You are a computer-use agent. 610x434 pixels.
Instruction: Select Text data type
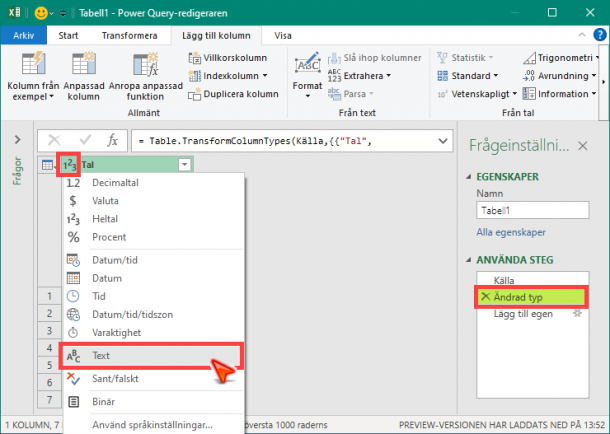coord(151,356)
